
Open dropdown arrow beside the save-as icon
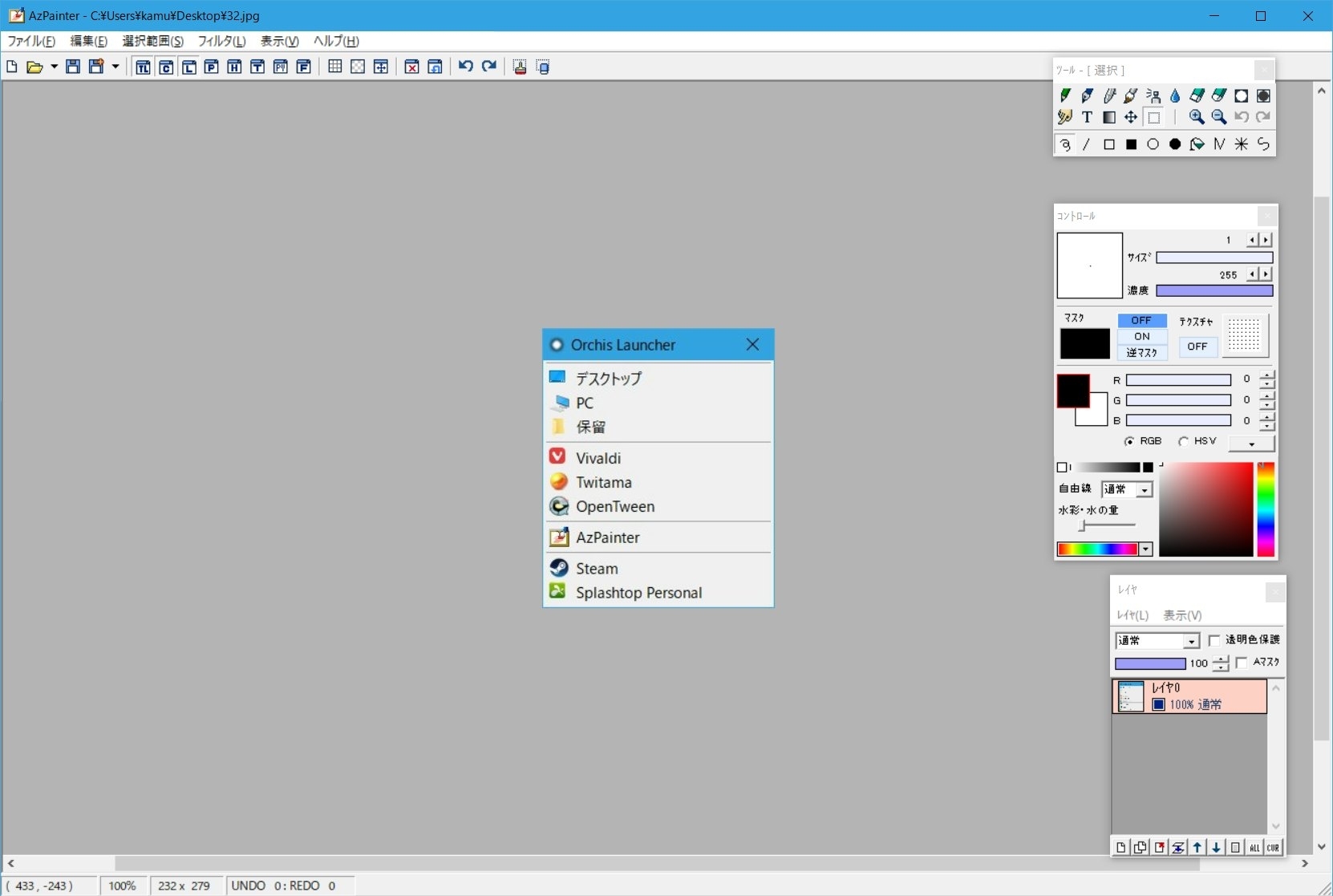click(115, 67)
